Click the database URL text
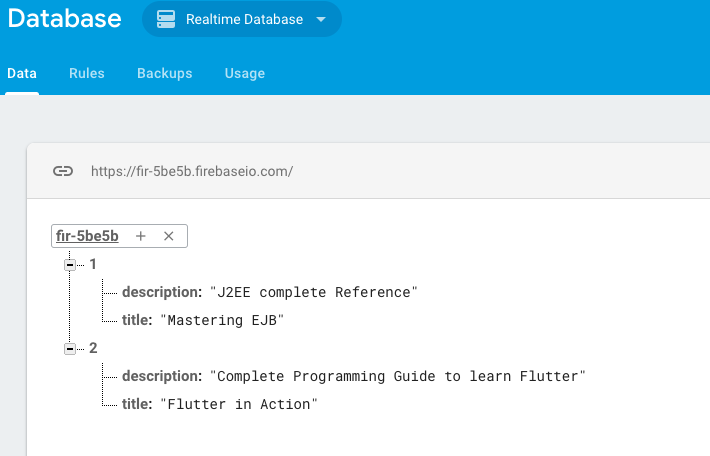 tap(192, 171)
